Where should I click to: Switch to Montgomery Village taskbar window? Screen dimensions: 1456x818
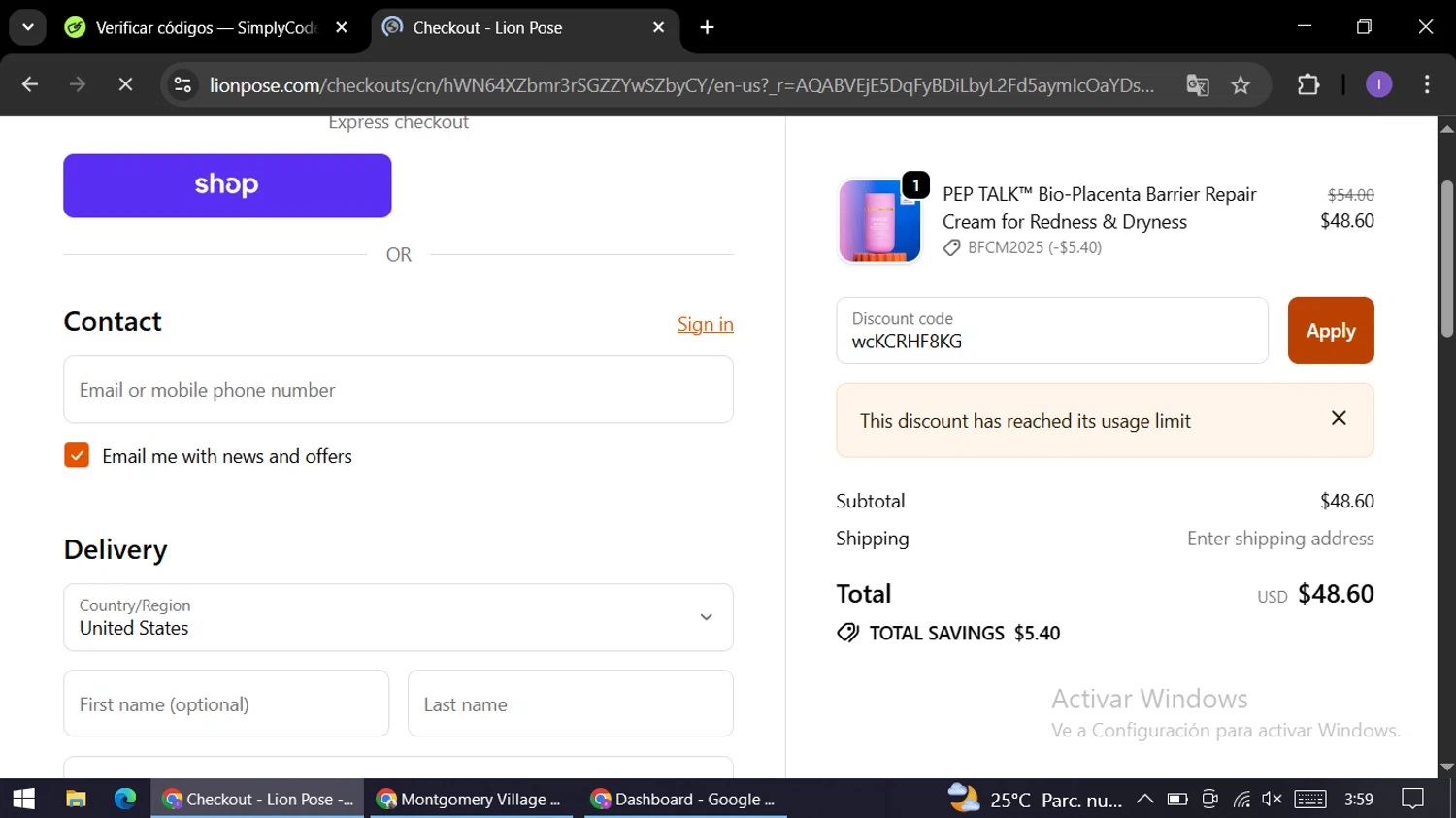click(474, 799)
